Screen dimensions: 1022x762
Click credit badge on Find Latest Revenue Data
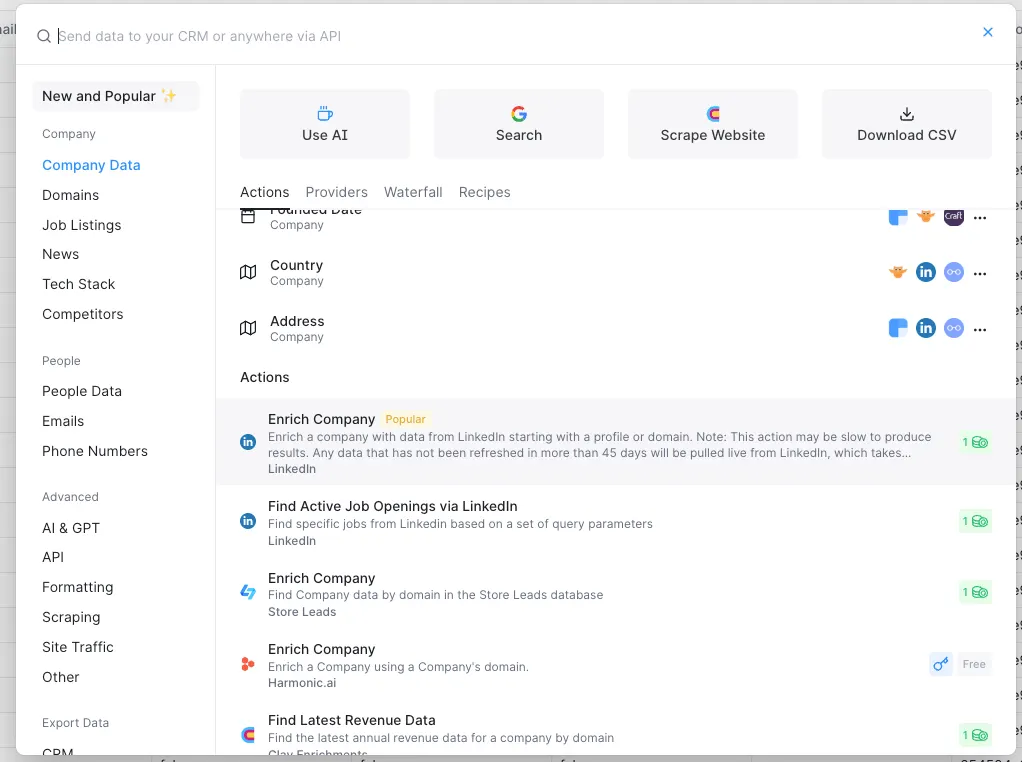(975, 735)
